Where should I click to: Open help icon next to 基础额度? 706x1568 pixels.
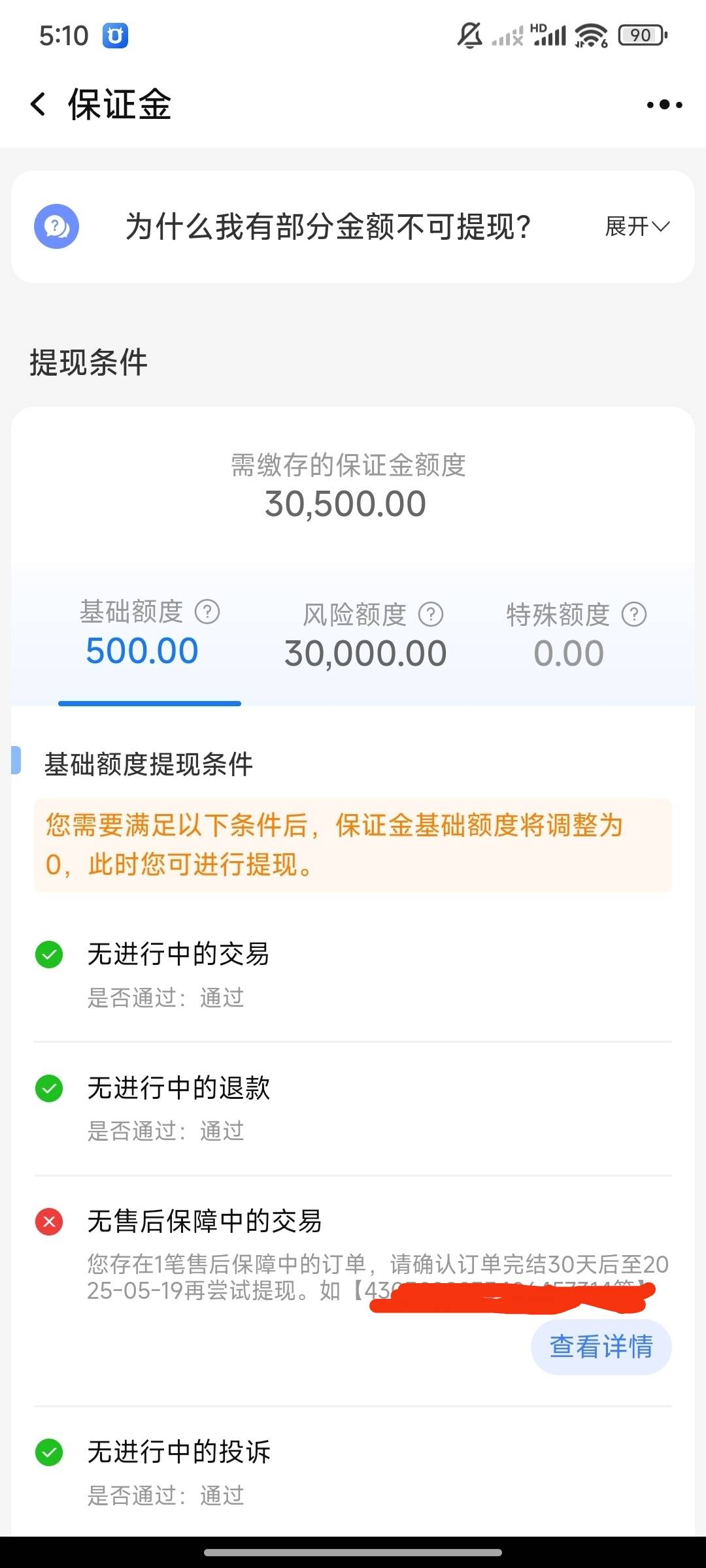(207, 612)
